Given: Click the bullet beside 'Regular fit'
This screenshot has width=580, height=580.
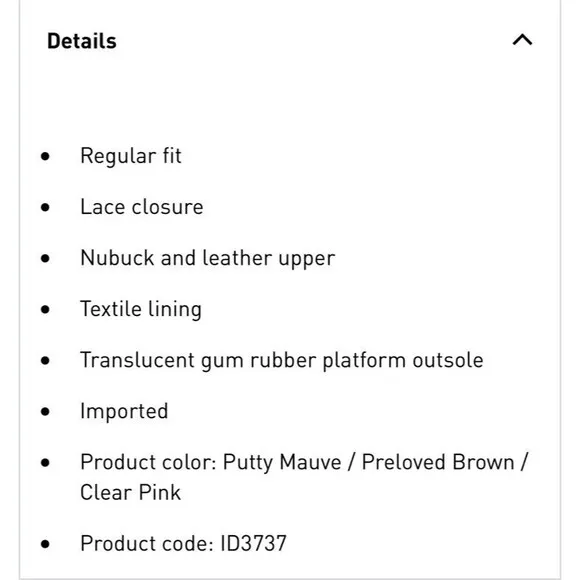Looking at the screenshot, I should (x=45, y=156).
